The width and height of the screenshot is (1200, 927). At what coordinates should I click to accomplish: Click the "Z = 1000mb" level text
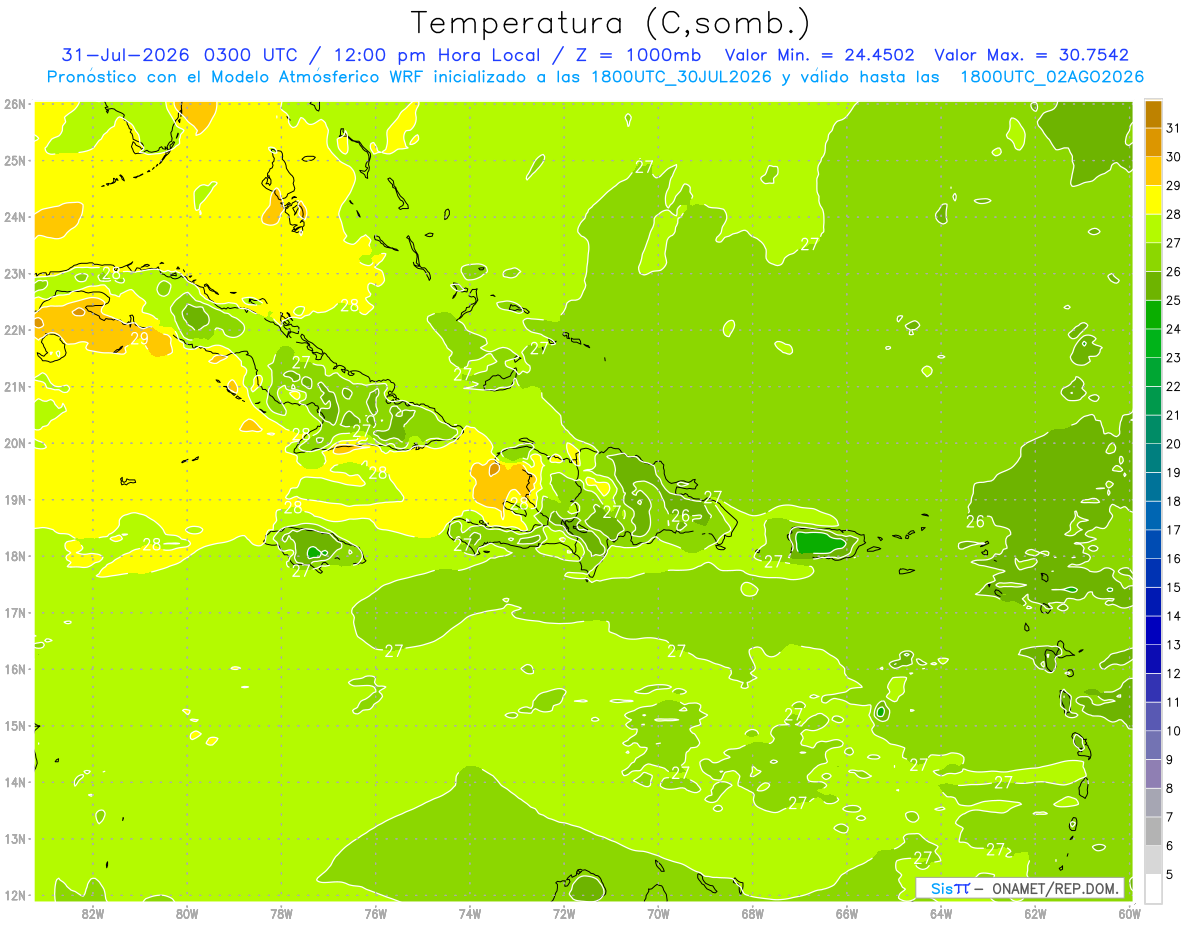click(638, 55)
